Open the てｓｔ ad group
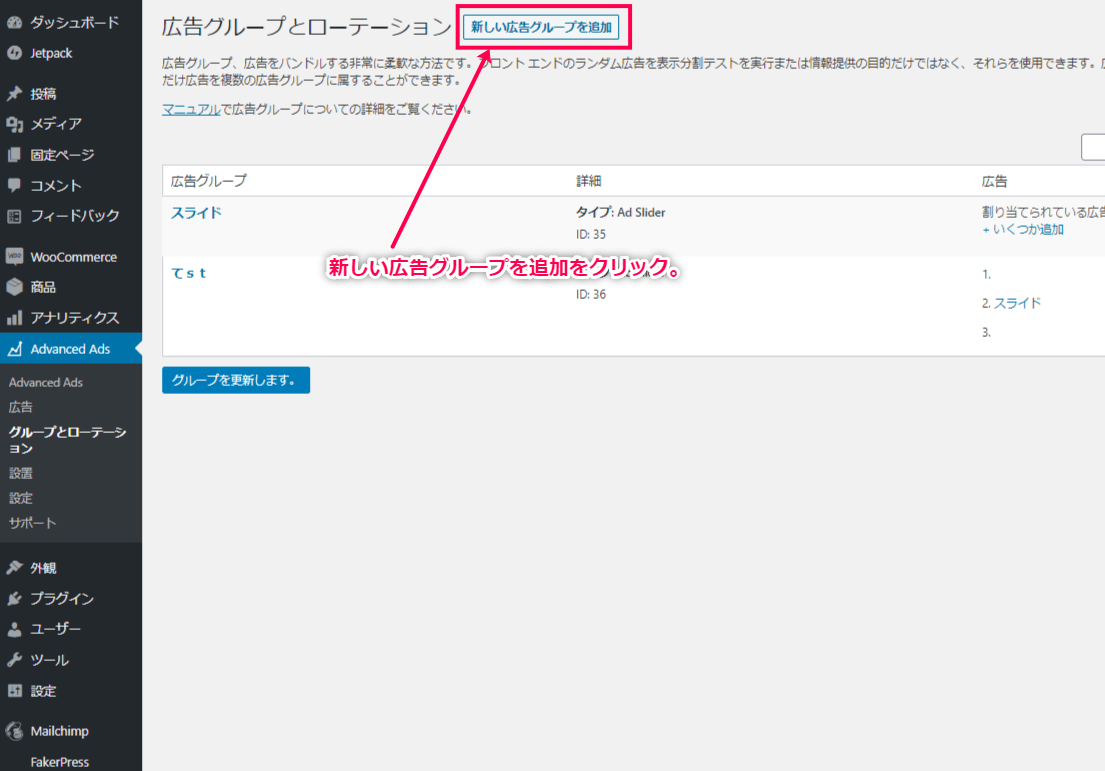Image resolution: width=1105 pixels, height=771 pixels. (189, 273)
